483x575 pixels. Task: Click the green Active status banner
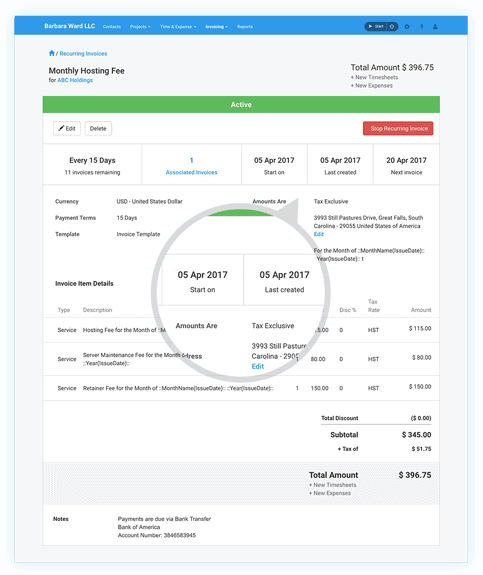pos(241,105)
